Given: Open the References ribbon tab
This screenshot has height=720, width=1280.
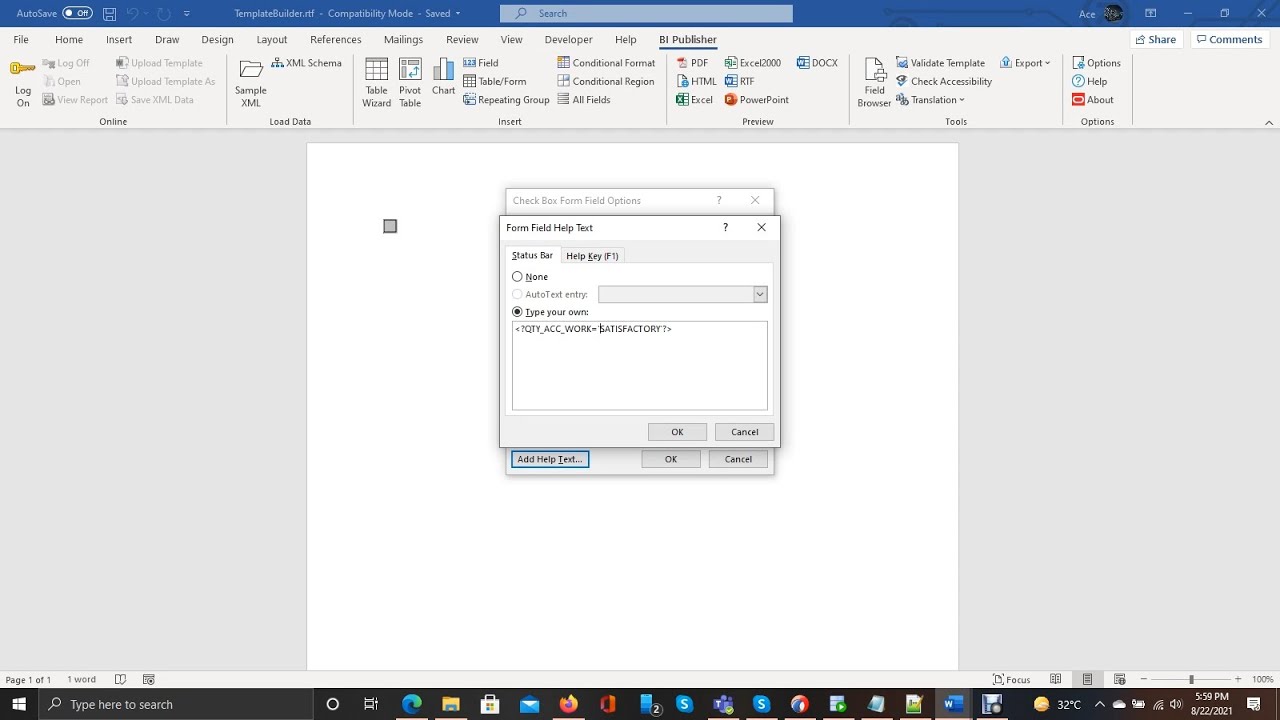Looking at the screenshot, I should (336, 40).
